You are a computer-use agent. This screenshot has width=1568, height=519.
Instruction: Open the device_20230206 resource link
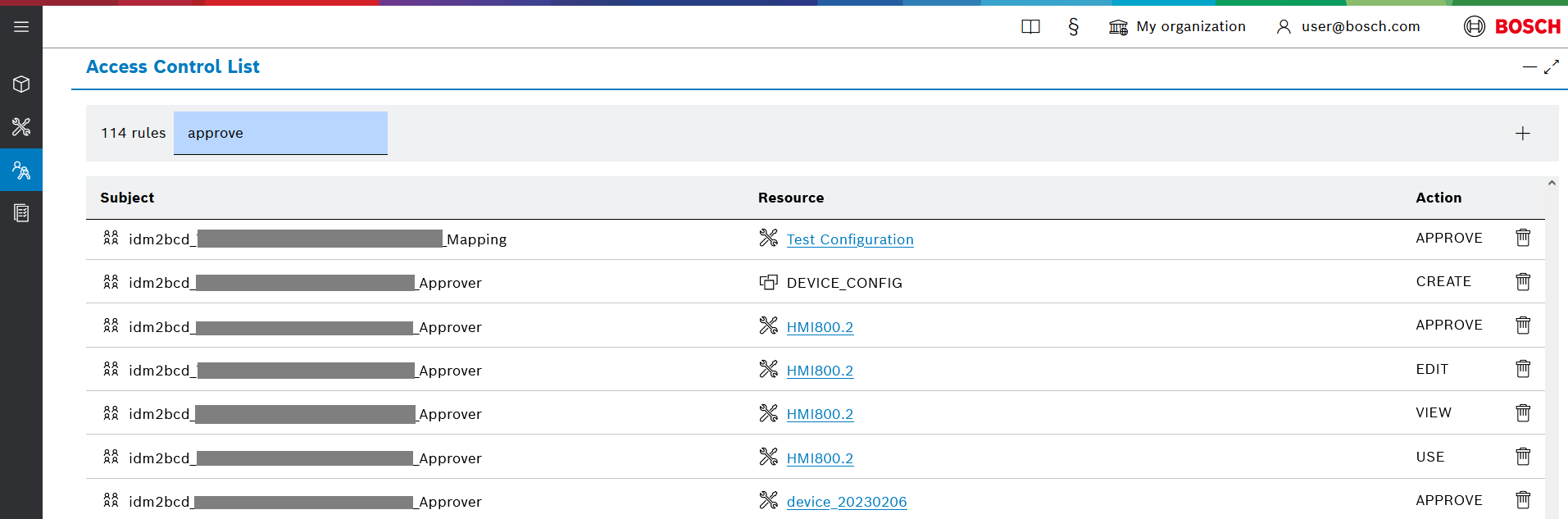(x=846, y=502)
